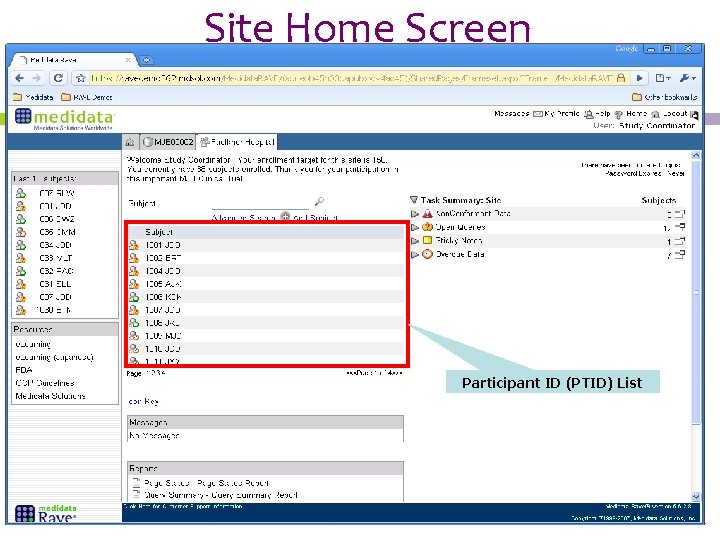Screen dimensions: 720x540
Task: Select the Faulkner Hospital site tab
Action: click(237, 142)
